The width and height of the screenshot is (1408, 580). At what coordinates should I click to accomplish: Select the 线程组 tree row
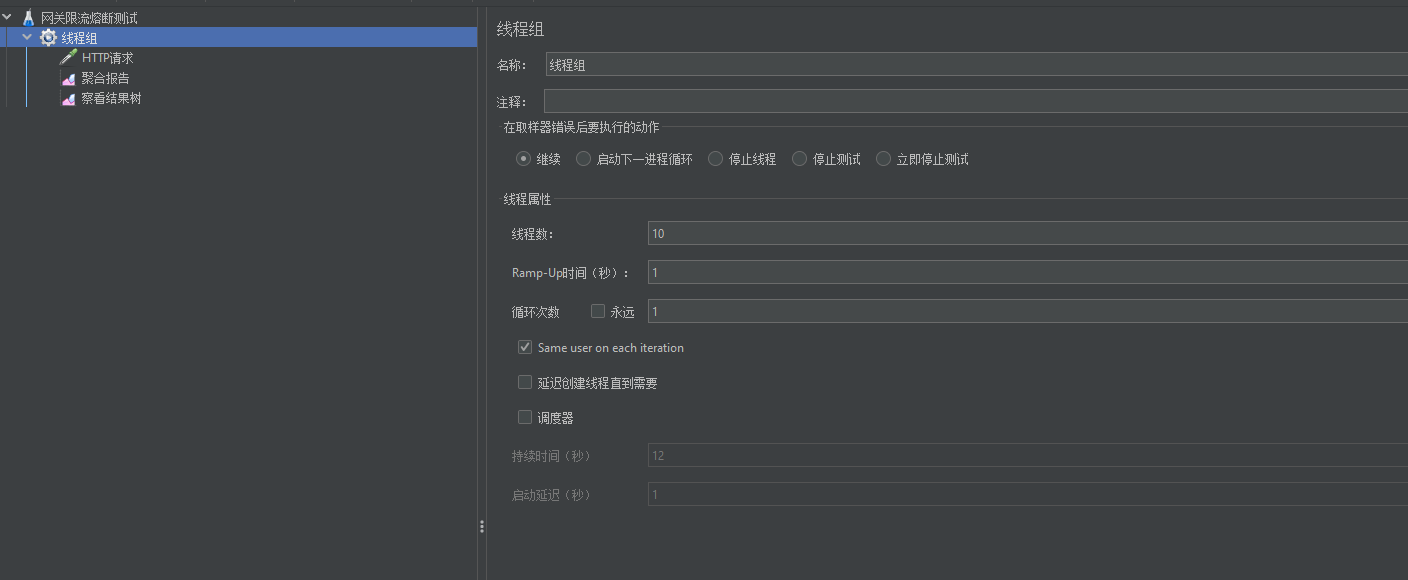238,37
